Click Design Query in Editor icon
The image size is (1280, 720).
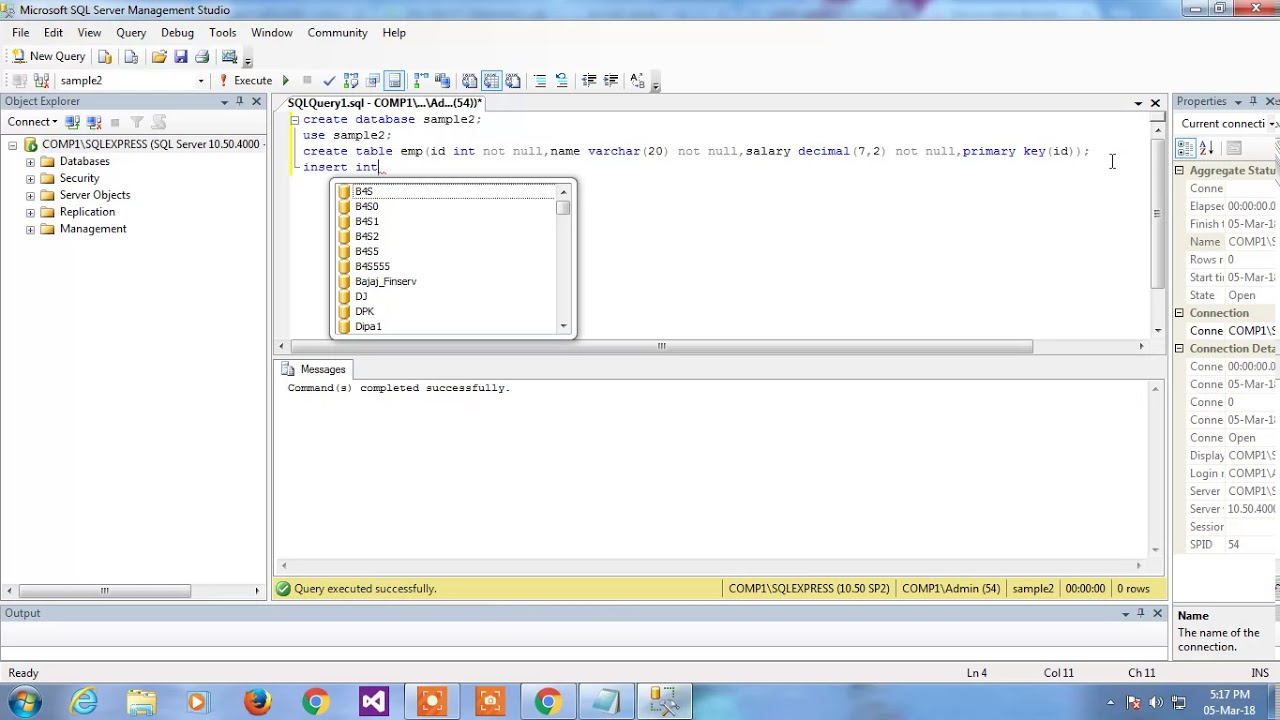click(373, 80)
